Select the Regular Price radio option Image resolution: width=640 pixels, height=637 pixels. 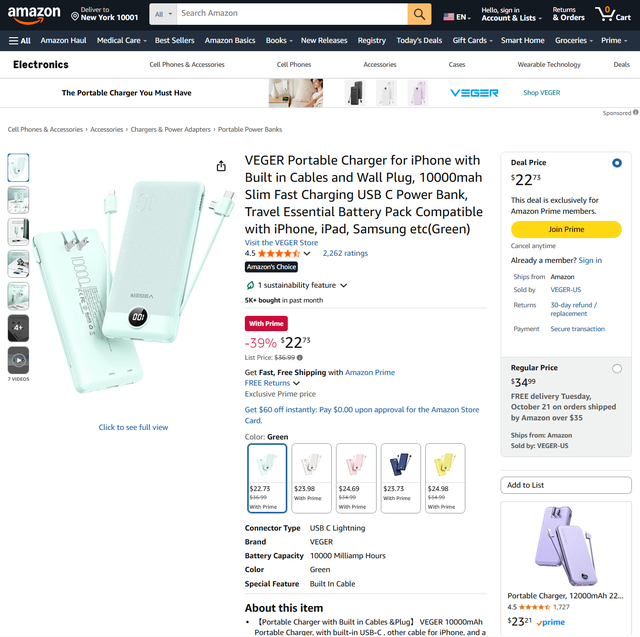pos(616,368)
